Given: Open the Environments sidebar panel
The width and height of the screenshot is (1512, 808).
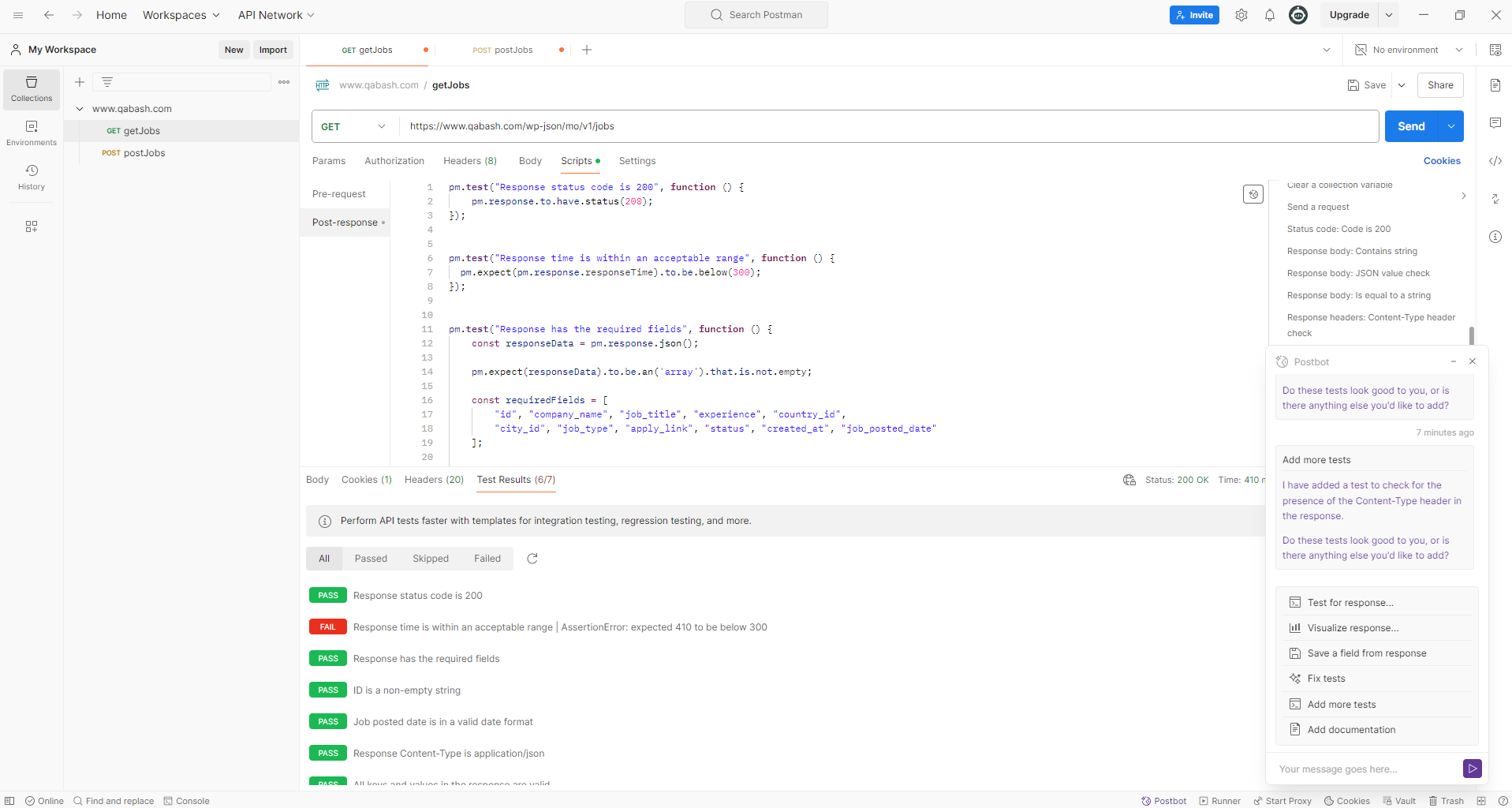Looking at the screenshot, I should coord(32,133).
